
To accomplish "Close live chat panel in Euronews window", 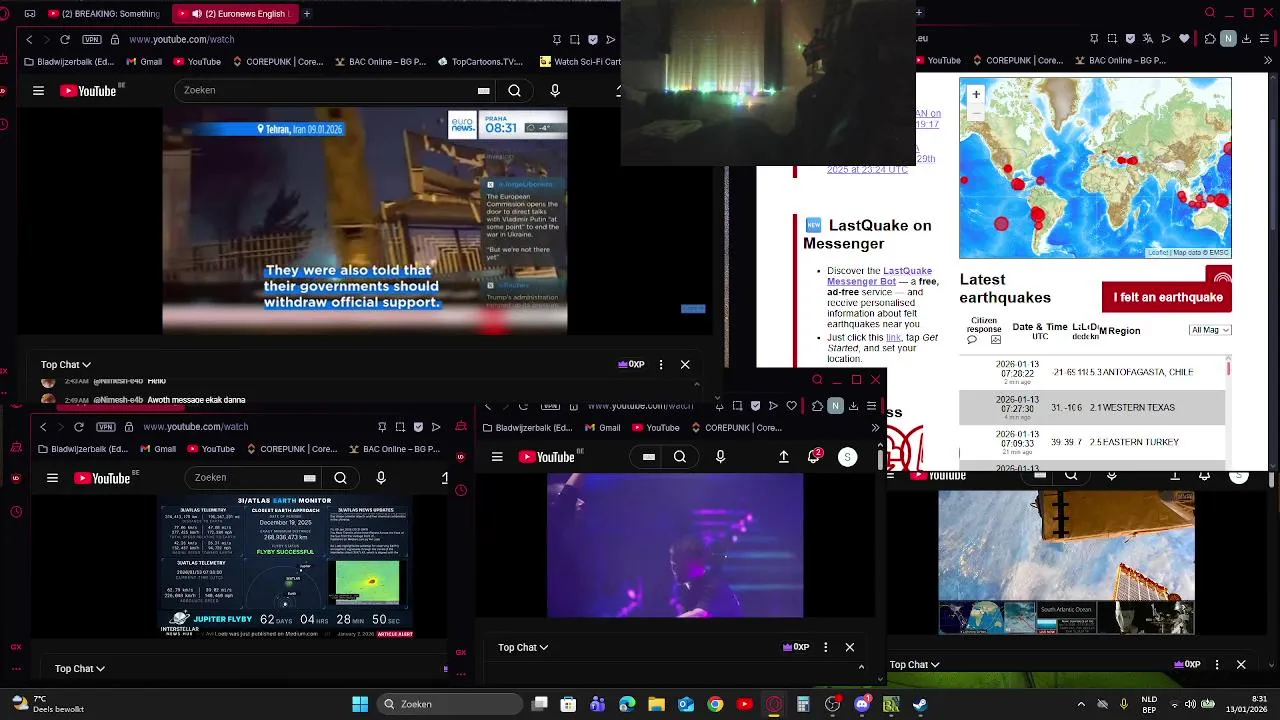I will (x=685, y=365).
